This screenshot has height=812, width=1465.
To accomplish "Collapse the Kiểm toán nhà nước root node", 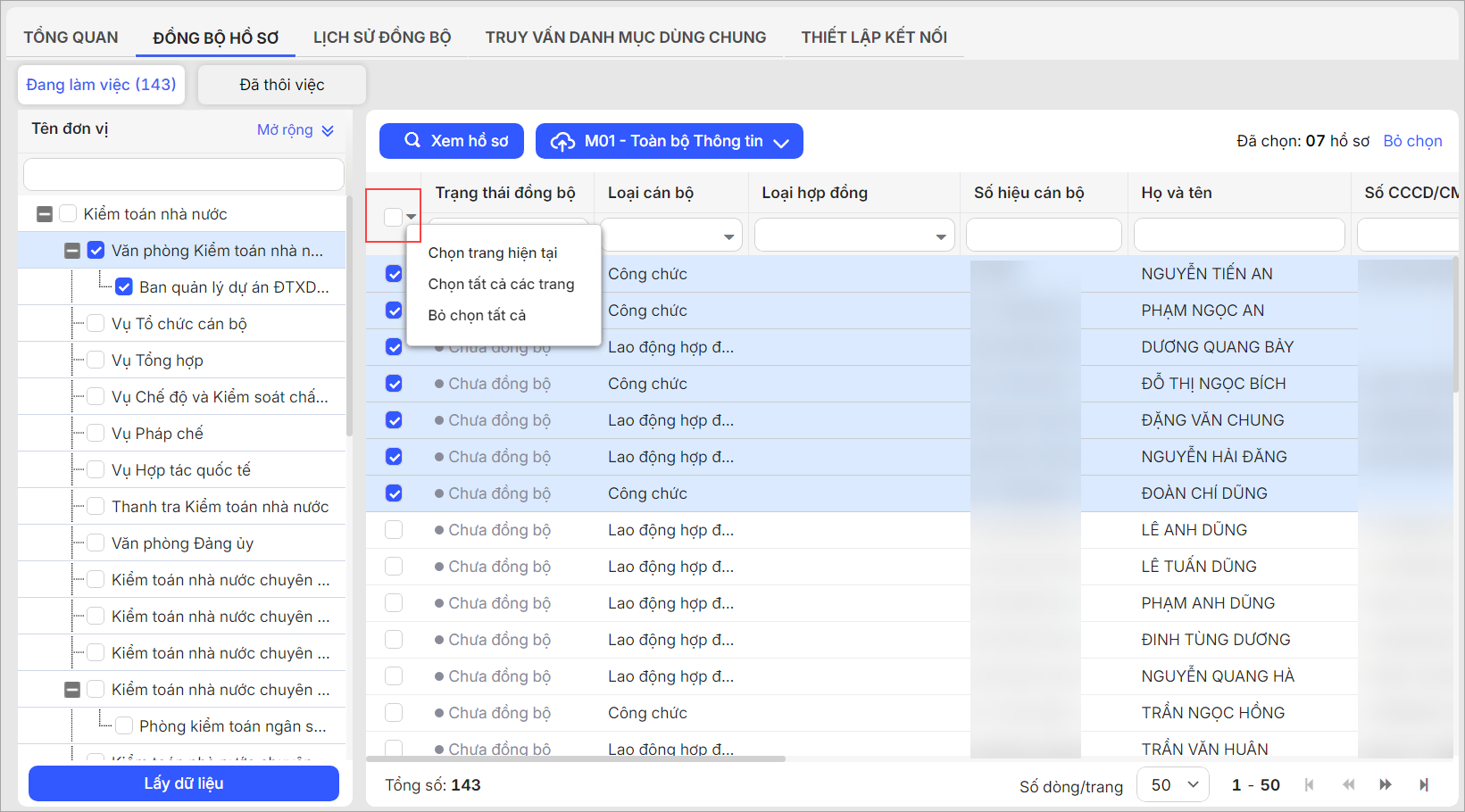I will [x=45, y=214].
